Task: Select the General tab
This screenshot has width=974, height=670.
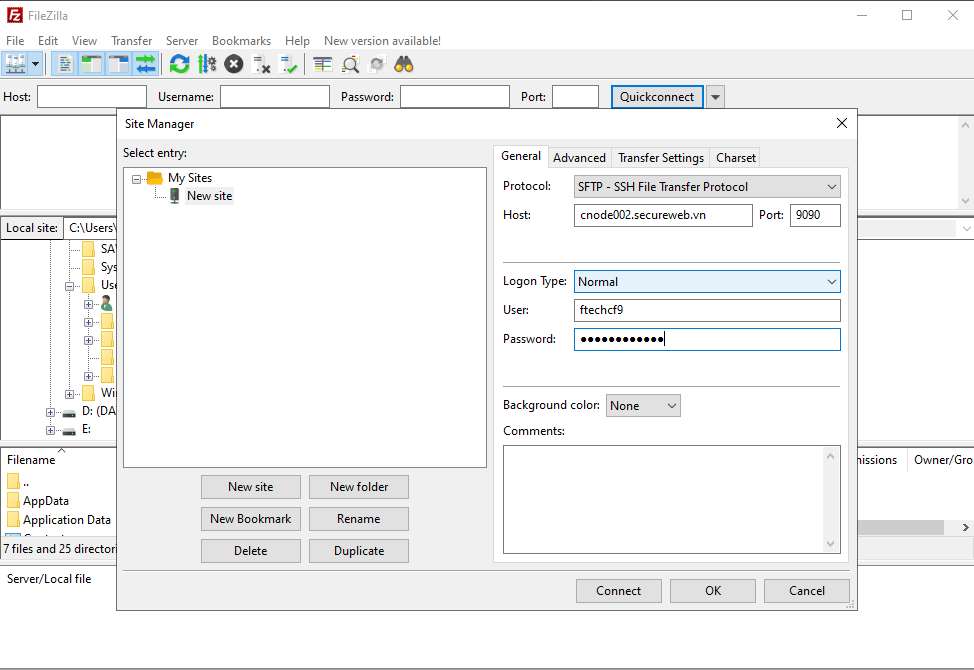Action: (521, 156)
